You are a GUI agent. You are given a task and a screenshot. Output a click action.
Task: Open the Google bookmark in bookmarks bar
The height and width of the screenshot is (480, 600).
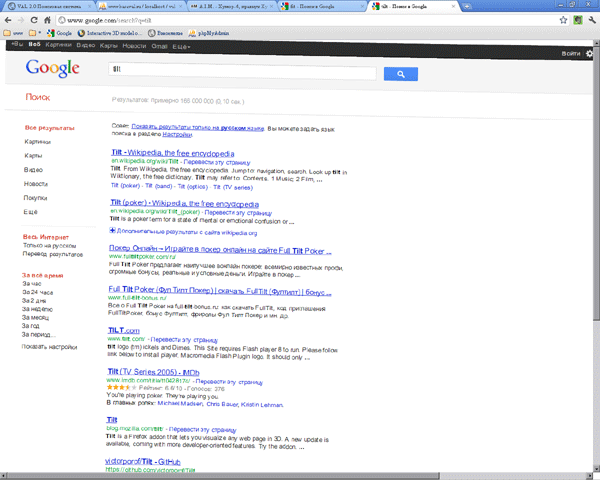tap(59, 33)
